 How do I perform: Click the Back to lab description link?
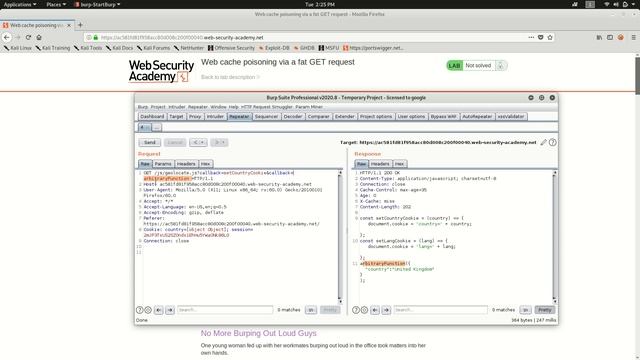(x=230, y=77)
